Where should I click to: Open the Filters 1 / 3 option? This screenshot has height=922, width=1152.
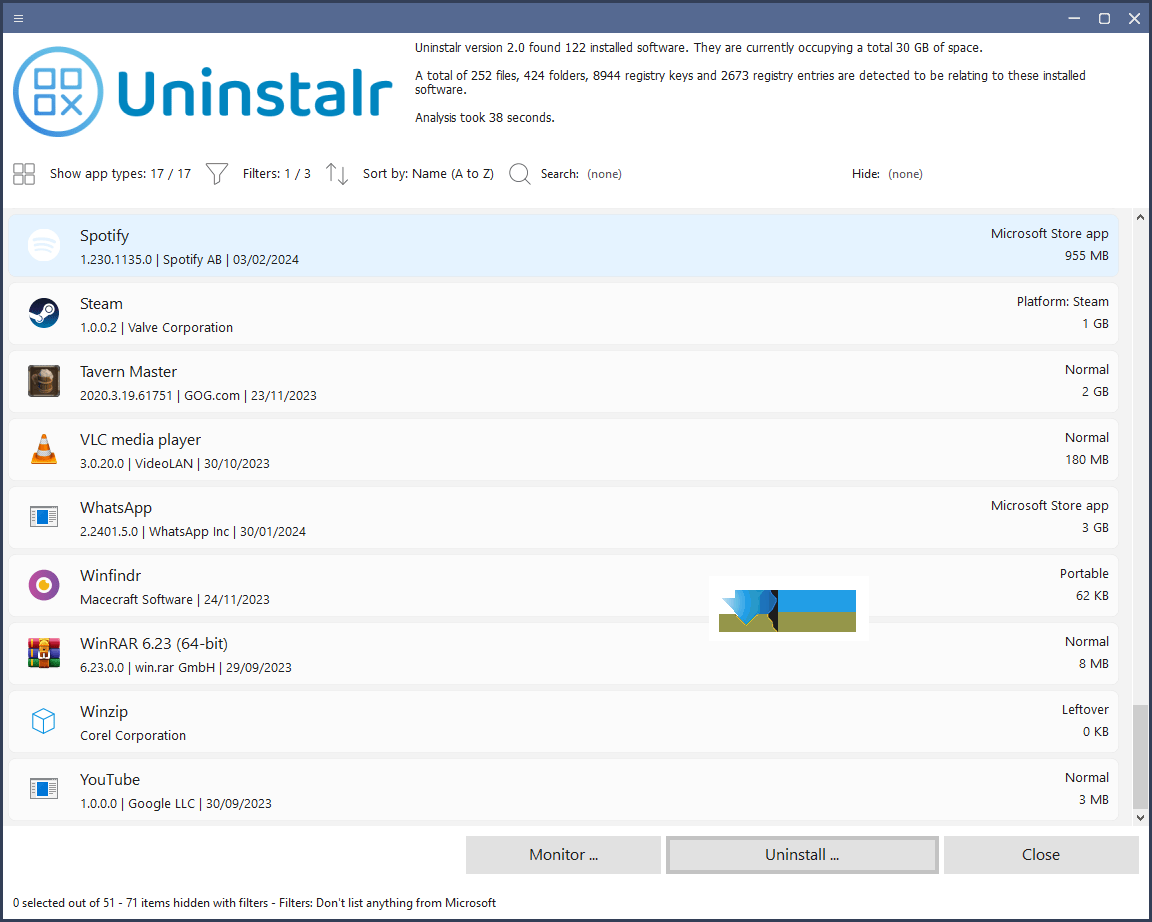click(277, 174)
